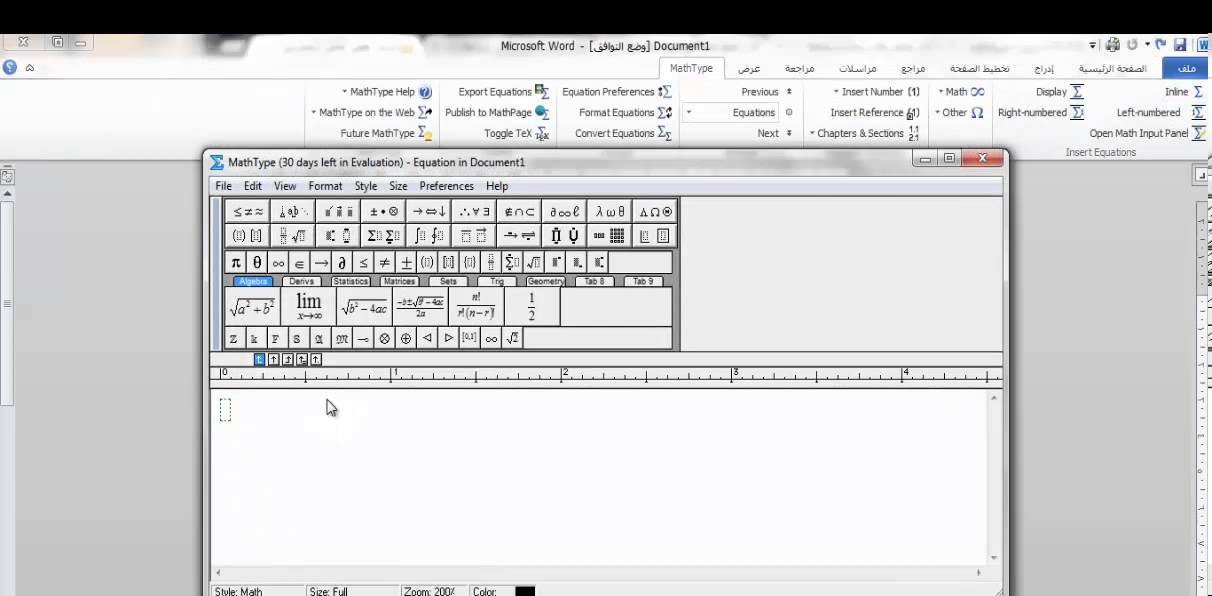Open the MathType File menu
Image resolution: width=1212 pixels, height=596 pixels.
pyautogui.click(x=224, y=186)
